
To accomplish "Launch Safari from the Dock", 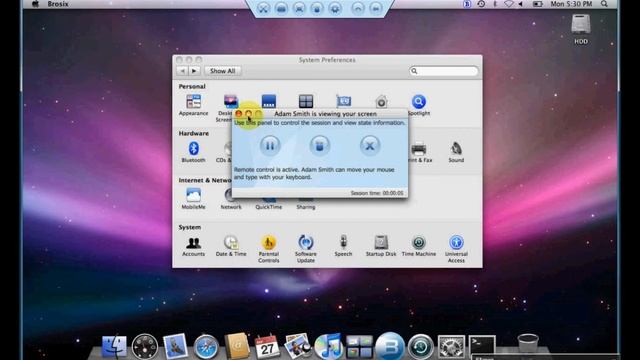I will tap(206, 347).
